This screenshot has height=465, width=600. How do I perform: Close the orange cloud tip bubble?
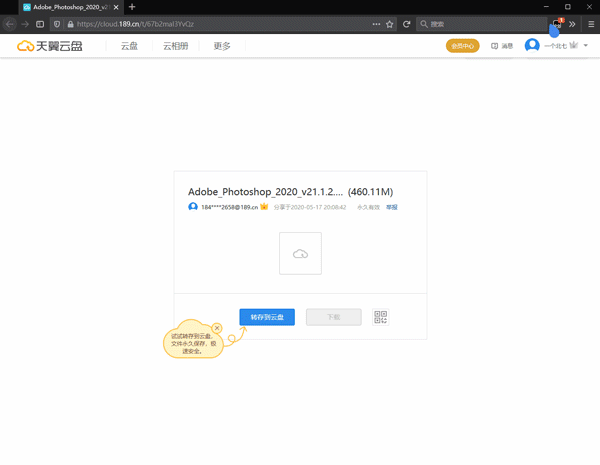point(217,328)
